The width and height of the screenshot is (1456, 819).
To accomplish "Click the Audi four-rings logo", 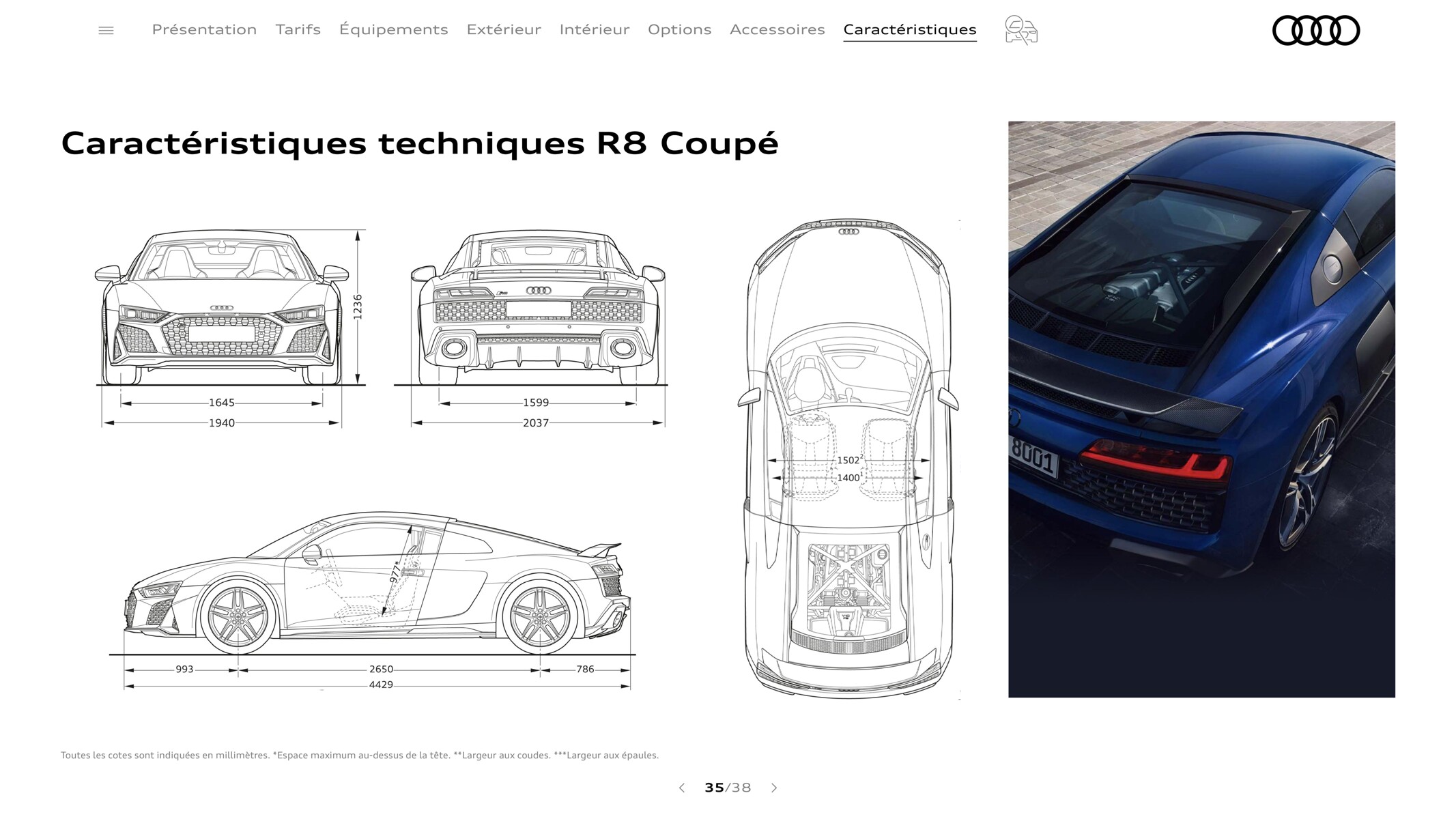I will coord(1315,30).
